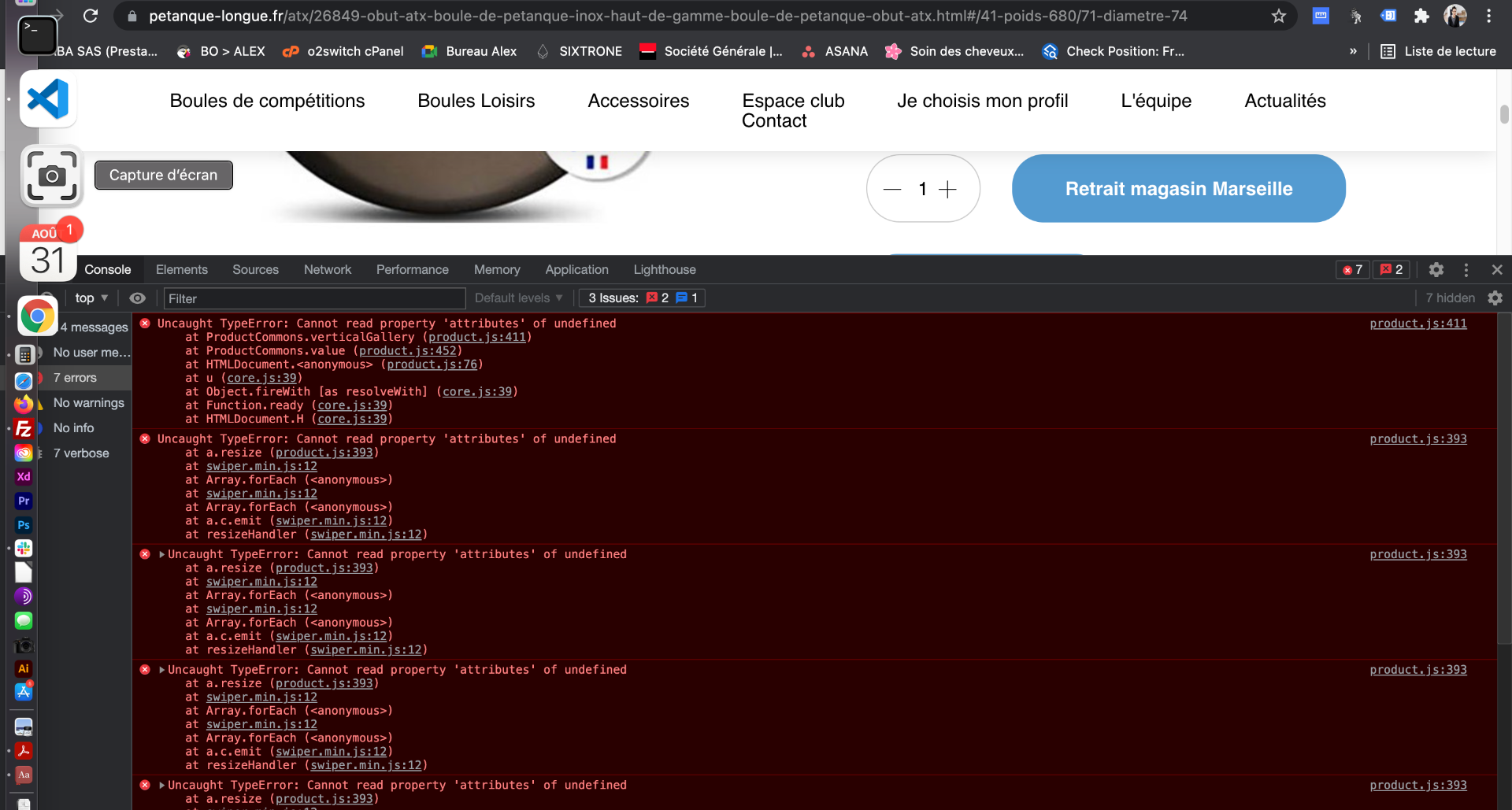Bookmark this page with the star icon
The height and width of the screenshot is (810, 1512).
pos(1279,16)
